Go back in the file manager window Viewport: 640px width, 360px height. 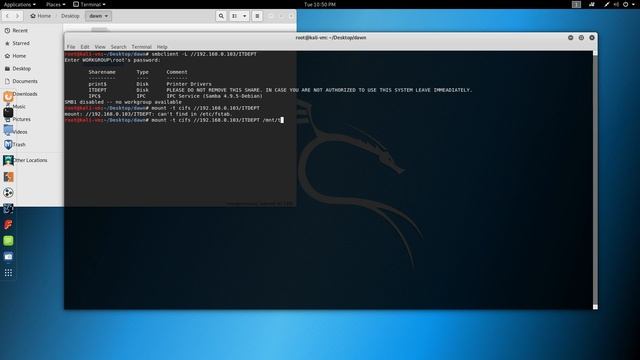(x=7, y=16)
